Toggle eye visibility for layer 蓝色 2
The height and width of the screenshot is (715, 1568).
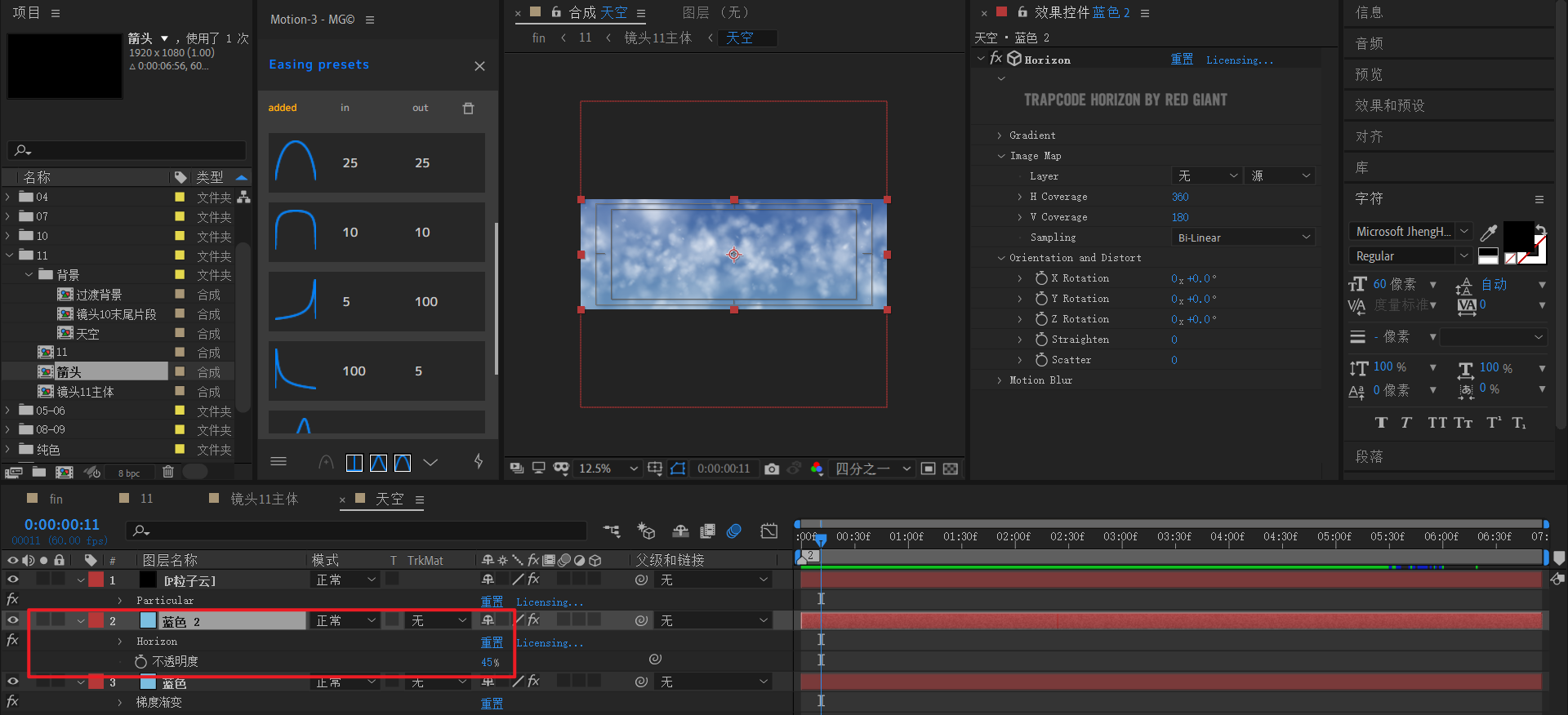(x=12, y=620)
